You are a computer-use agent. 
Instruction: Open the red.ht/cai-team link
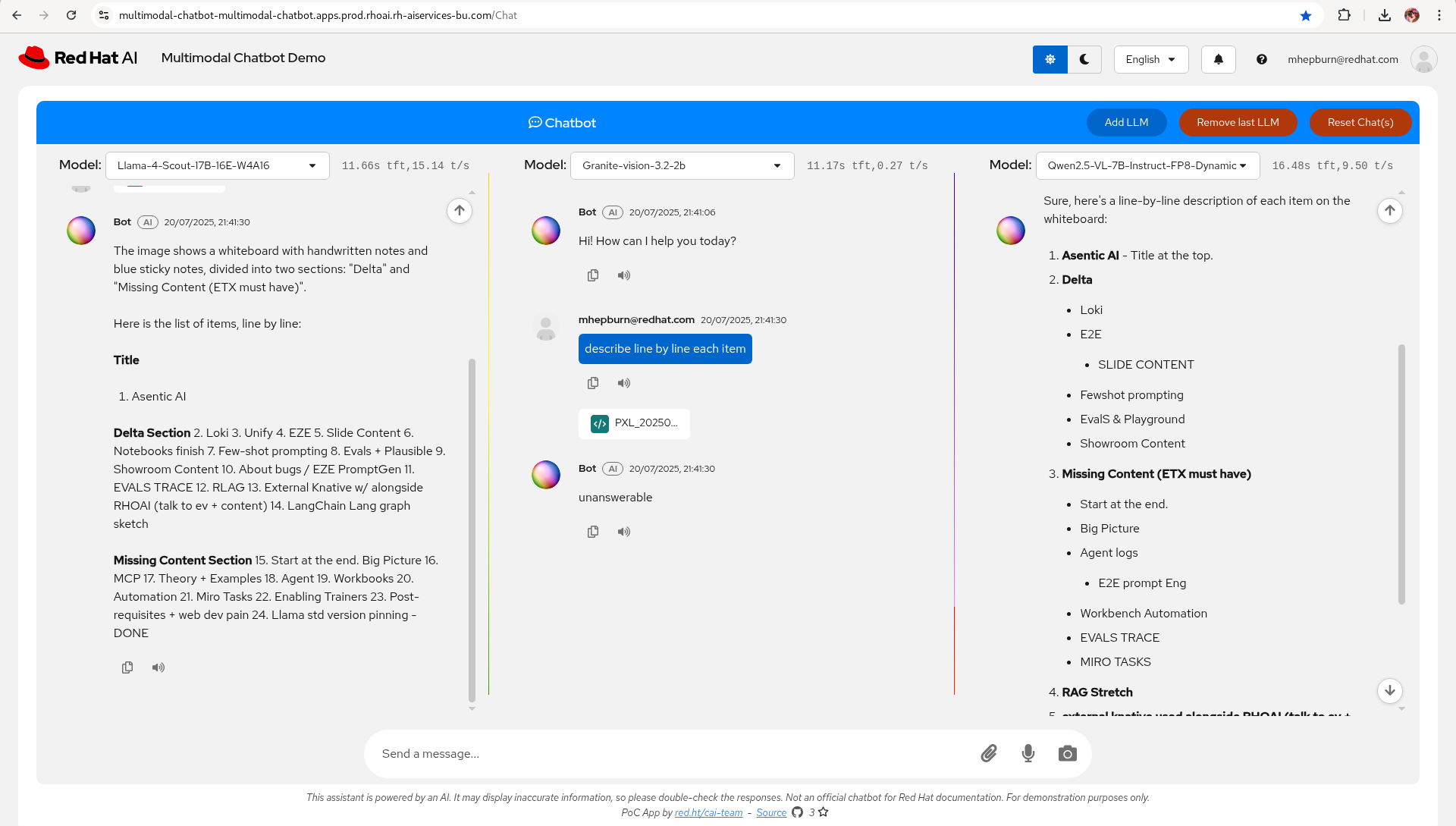tap(708, 812)
